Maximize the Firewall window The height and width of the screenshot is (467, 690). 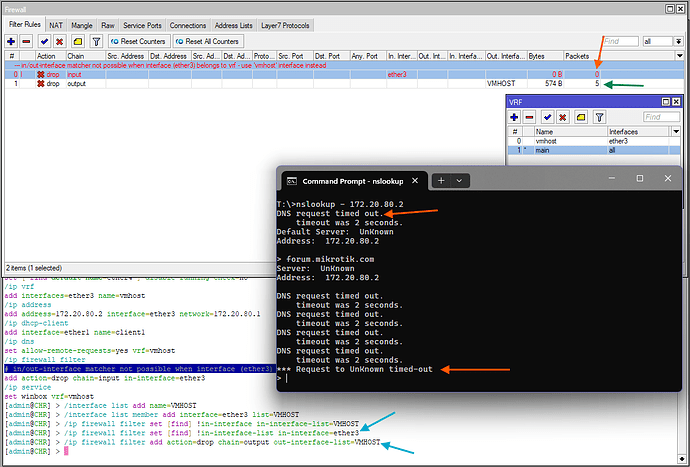point(670,9)
